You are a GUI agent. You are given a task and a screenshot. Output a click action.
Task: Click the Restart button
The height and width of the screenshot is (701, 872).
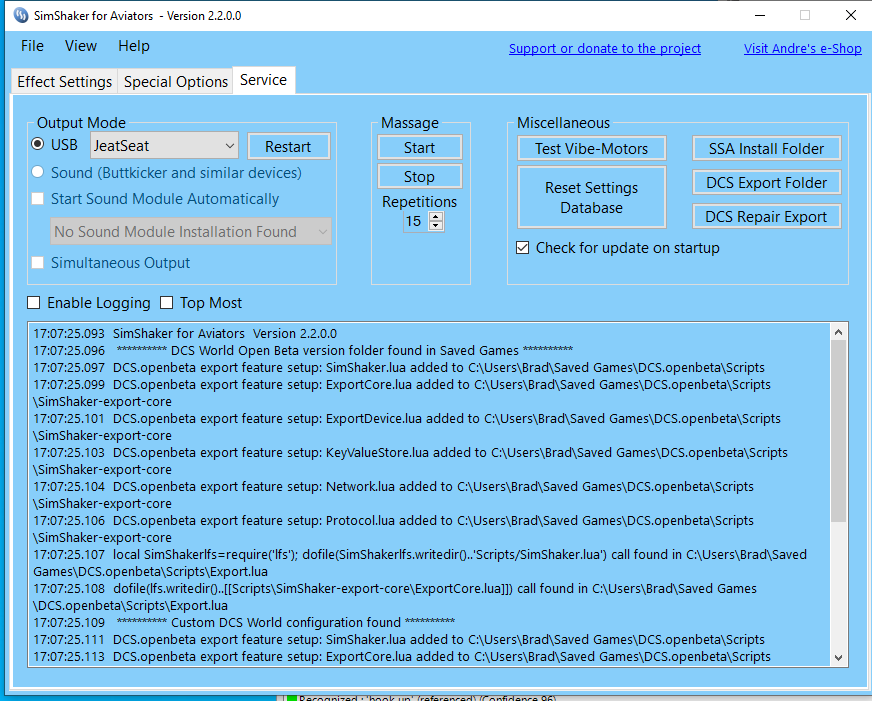coord(288,146)
